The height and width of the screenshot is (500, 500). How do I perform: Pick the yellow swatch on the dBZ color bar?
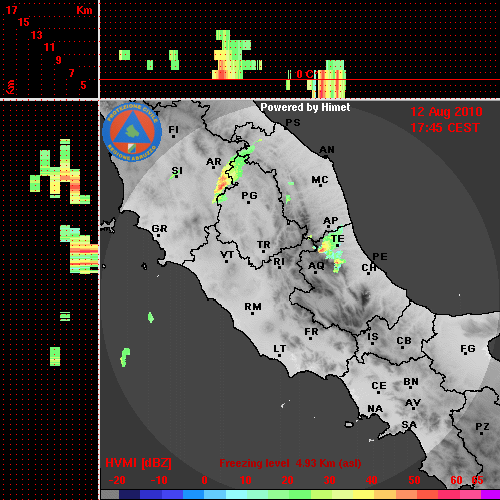click(x=363, y=494)
